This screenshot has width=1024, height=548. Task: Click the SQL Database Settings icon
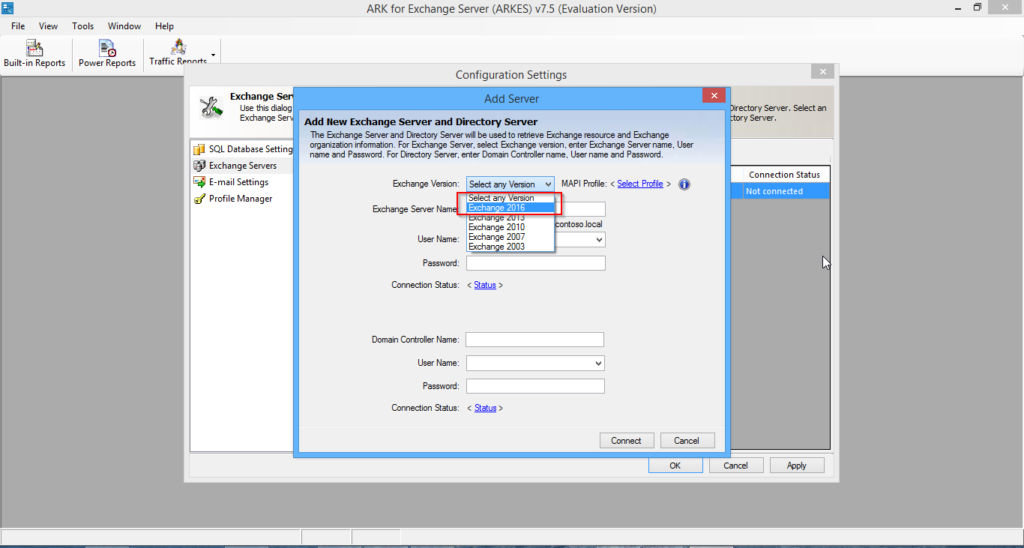pos(199,150)
